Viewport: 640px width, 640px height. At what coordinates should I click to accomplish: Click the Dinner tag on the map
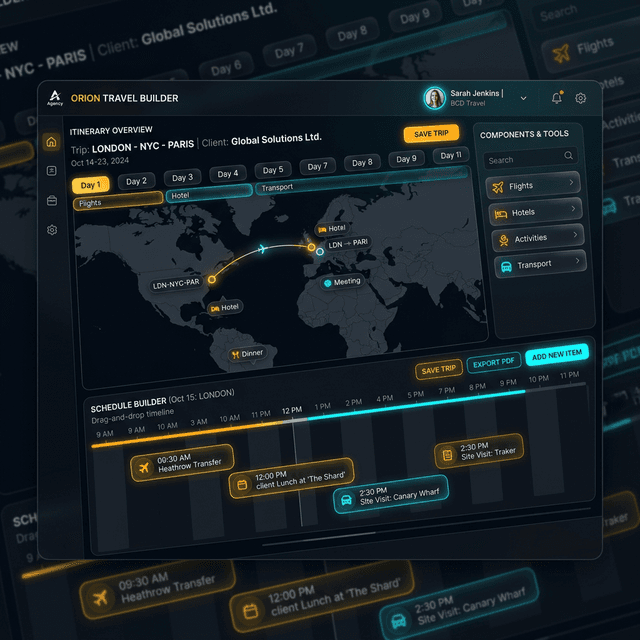tap(248, 354)
